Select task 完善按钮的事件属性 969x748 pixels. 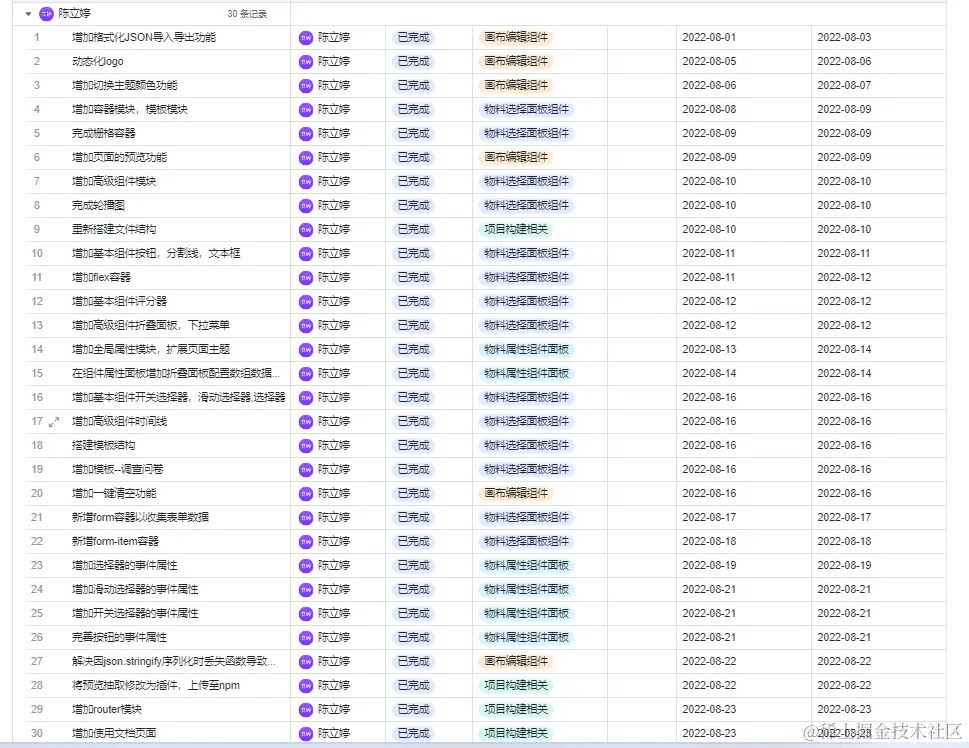[119, 637]
